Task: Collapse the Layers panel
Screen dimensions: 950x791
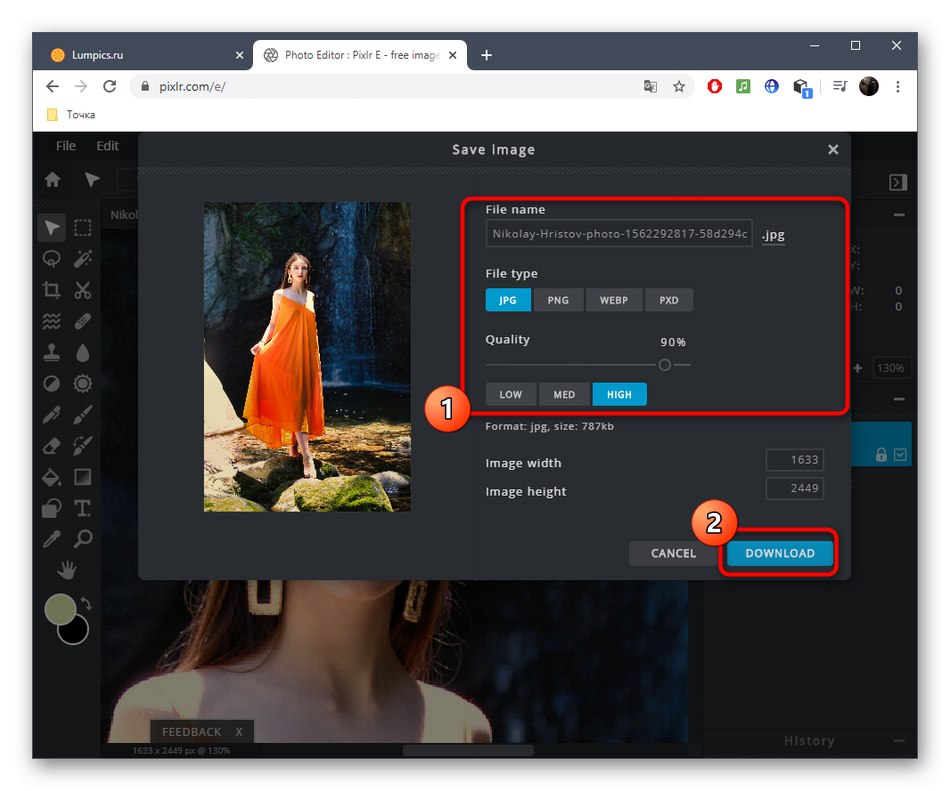Action: click(x=899, y=399)
